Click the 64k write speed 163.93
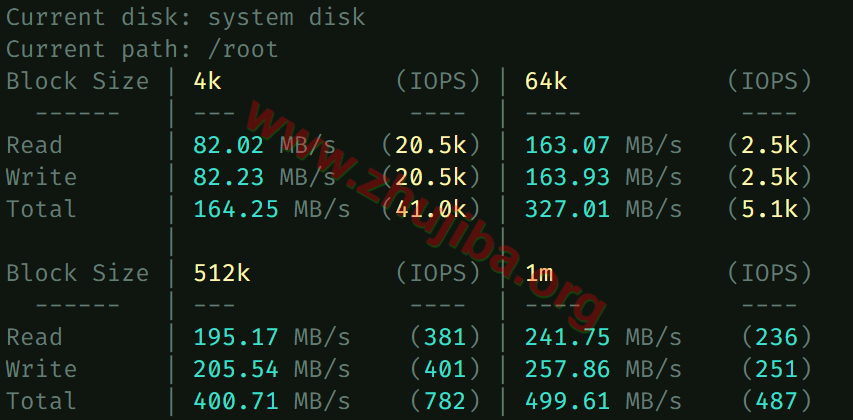The height and width of the screenshot is (420, 853). coord(568,177)
